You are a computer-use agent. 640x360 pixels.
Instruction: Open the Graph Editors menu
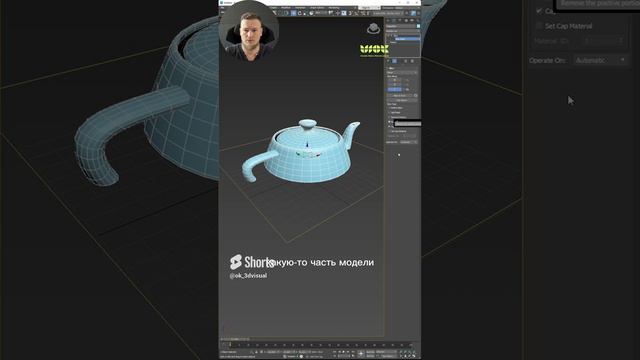[x=317, y=8]
